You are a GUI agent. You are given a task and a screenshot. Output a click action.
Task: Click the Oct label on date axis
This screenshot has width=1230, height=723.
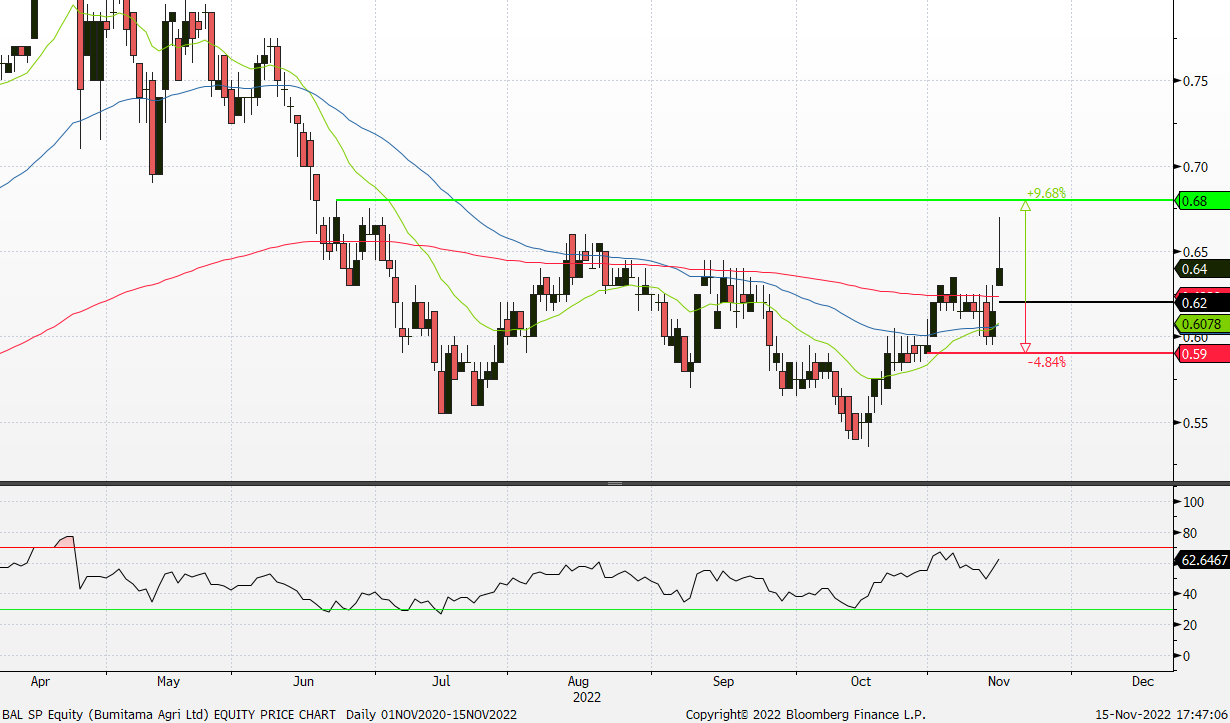[x=860, y=682]
